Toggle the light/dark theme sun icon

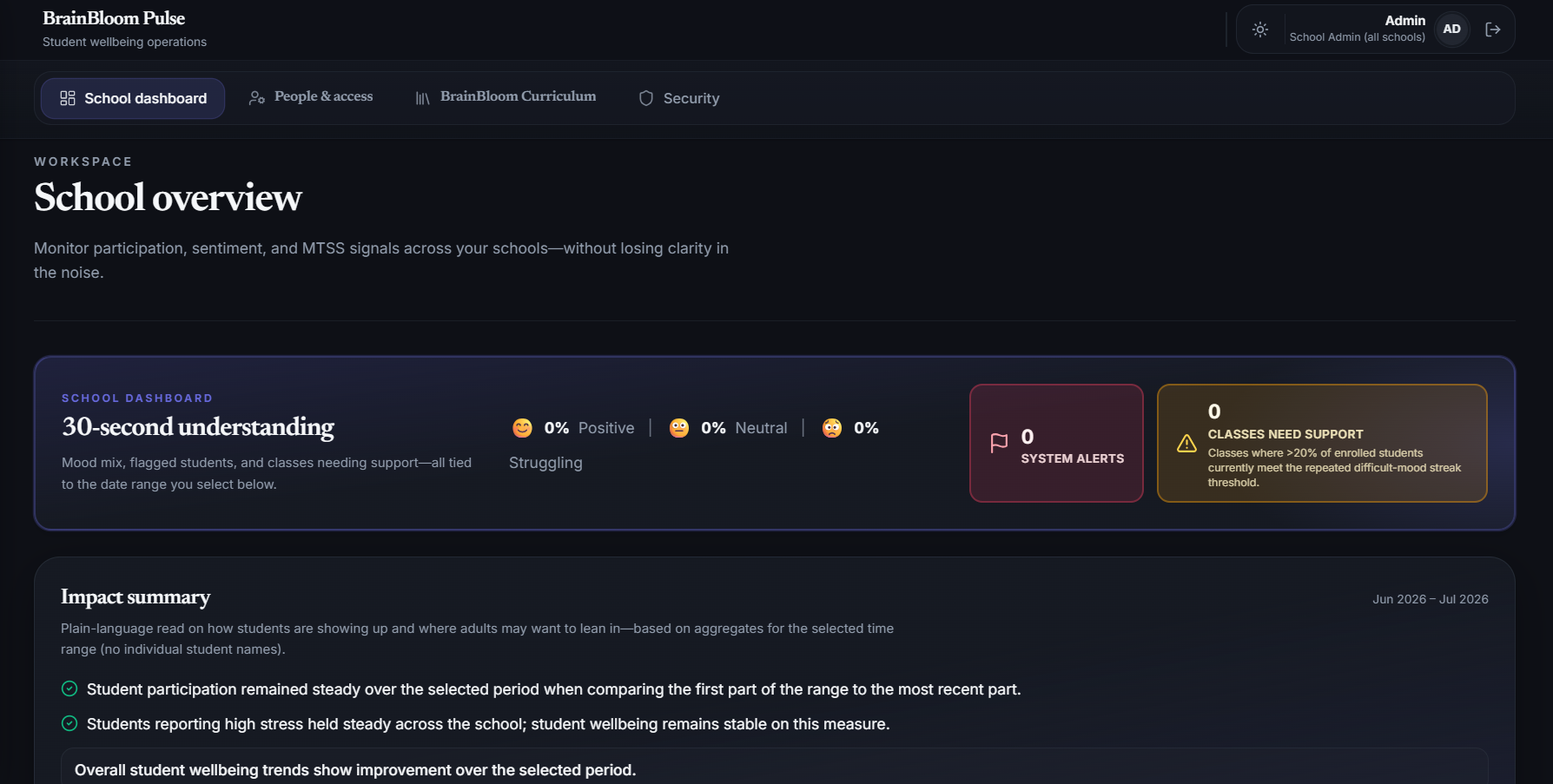point(1260,30)
